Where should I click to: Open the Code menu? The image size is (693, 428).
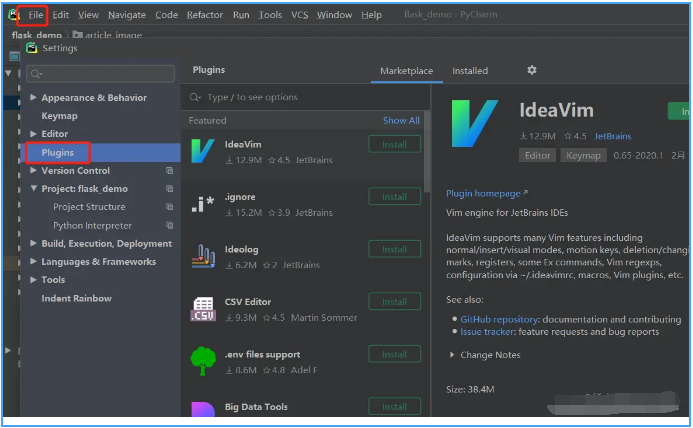pos(166,15)
